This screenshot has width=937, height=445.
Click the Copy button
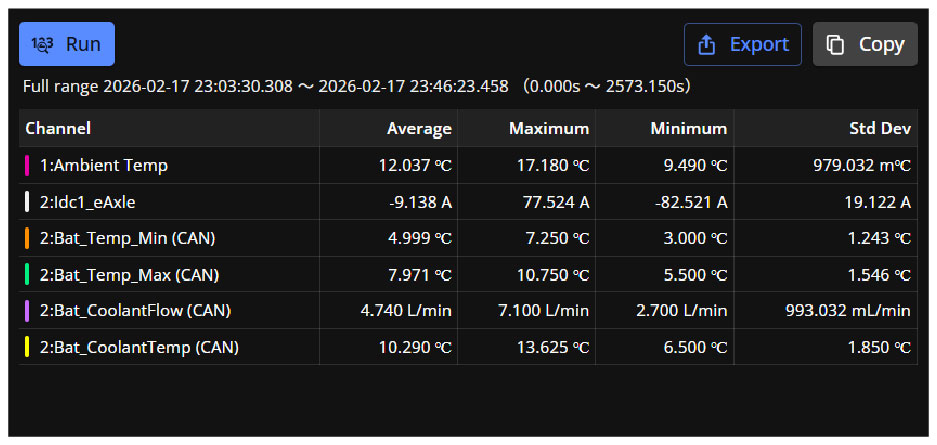(x=865, y=44)
